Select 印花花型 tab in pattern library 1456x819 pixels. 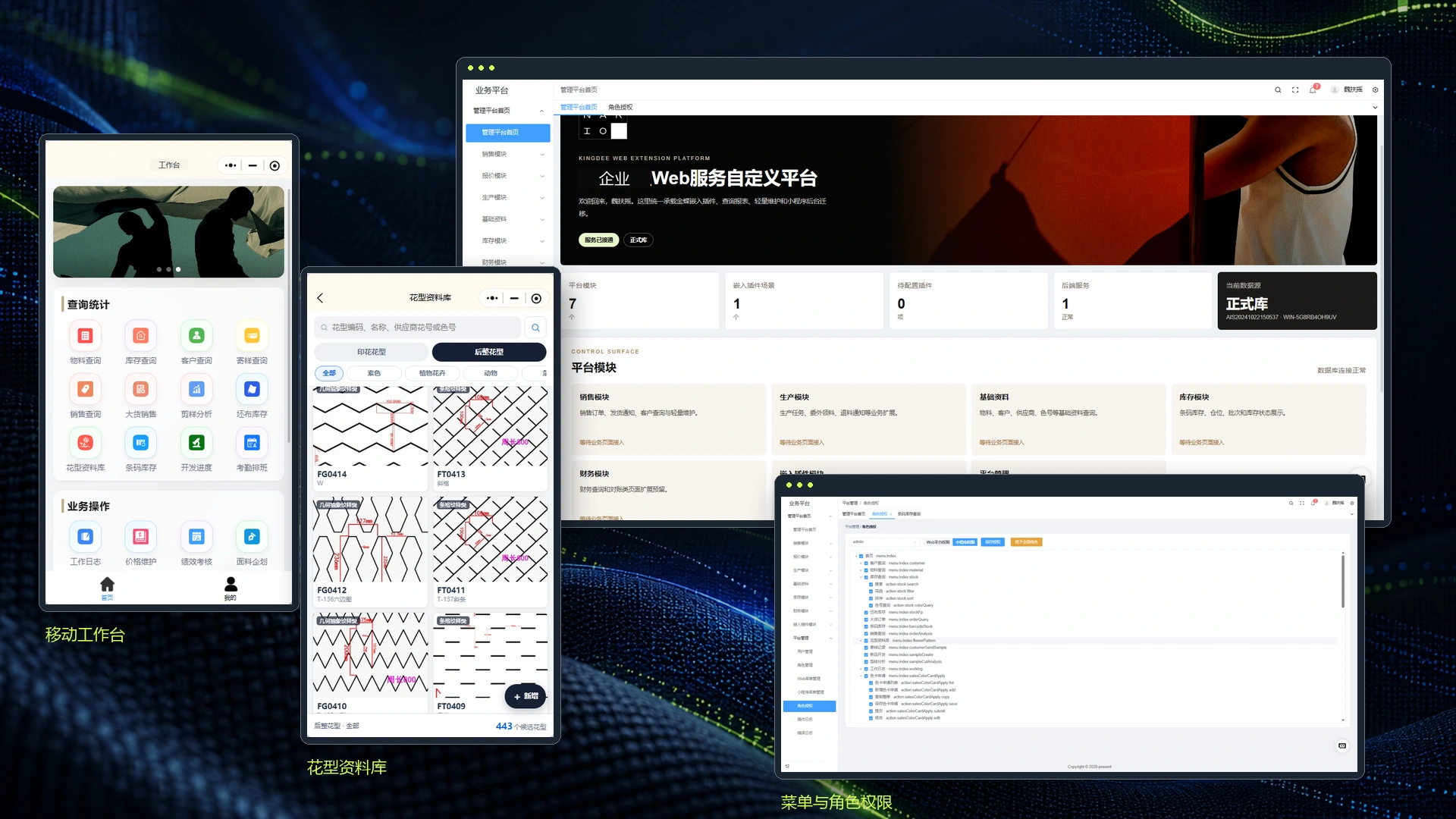pos(372,352)
